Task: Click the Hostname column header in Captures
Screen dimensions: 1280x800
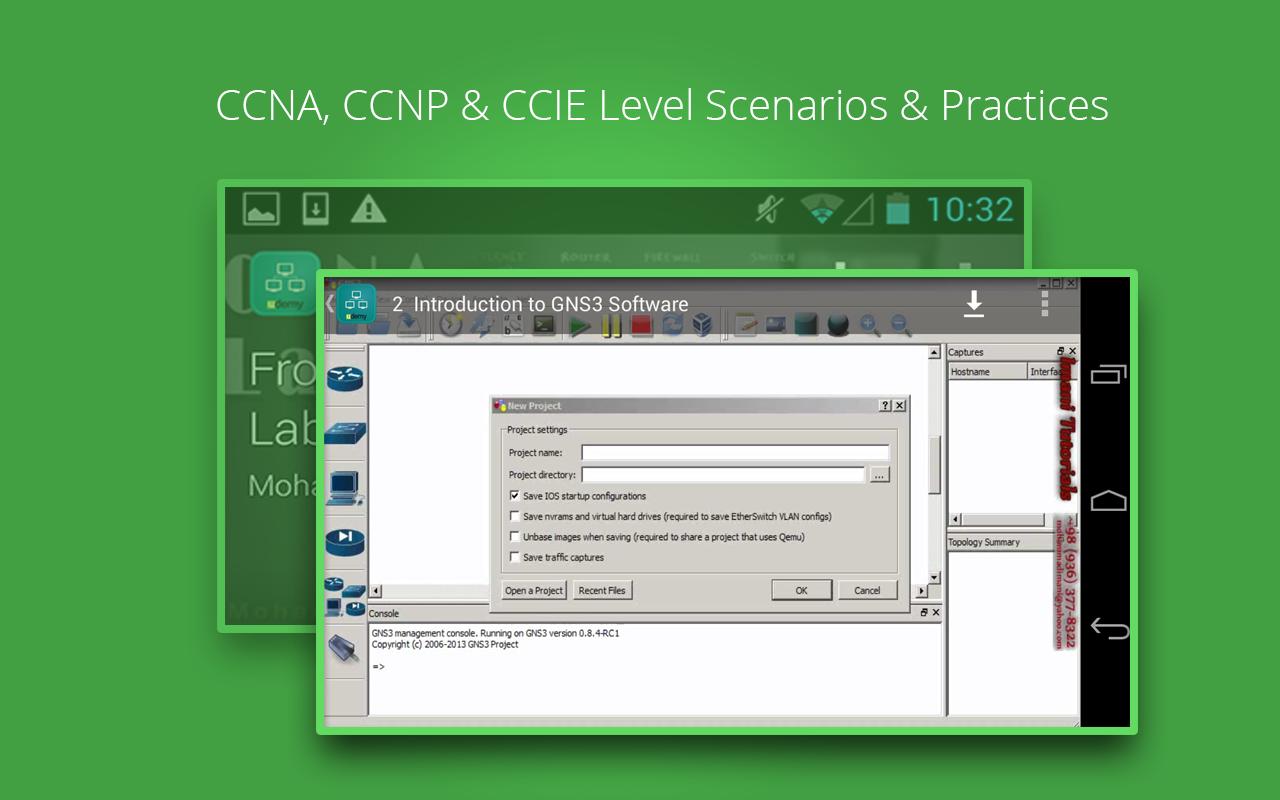Action: point(970,371)
